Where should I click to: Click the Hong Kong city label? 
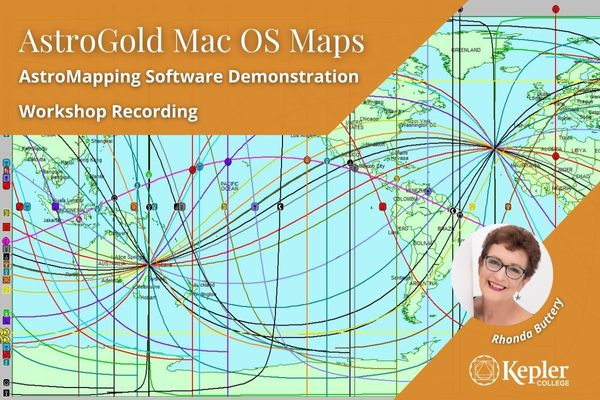click(91, 160)
